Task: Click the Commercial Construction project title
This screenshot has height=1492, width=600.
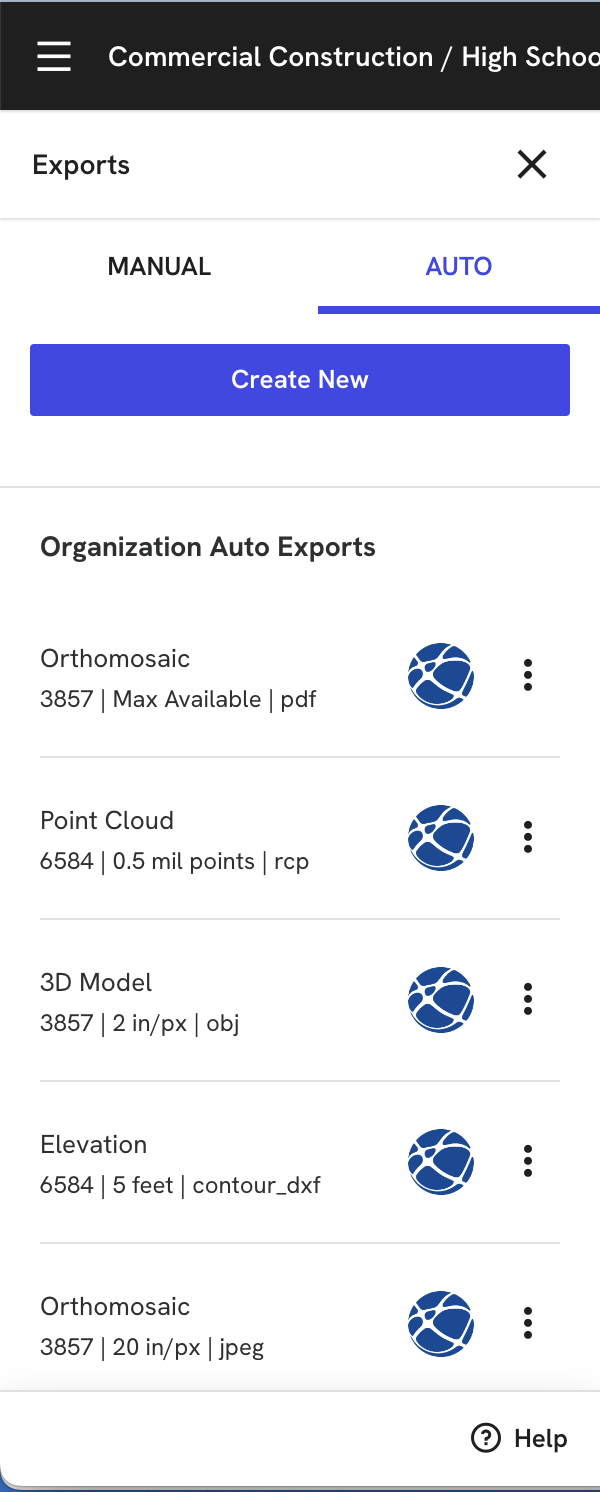Action: point(354,57)
